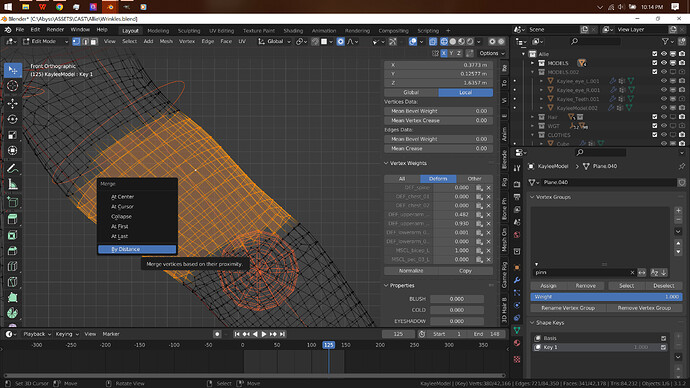
Task: Open the Material properties tab
Action: click(517, 343)
